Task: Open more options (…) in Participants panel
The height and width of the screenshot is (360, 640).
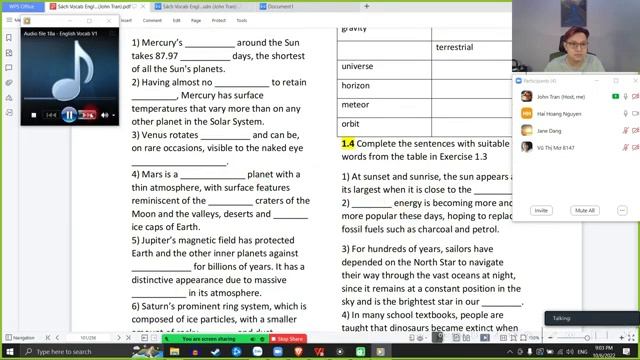Action: coord(622,211)
